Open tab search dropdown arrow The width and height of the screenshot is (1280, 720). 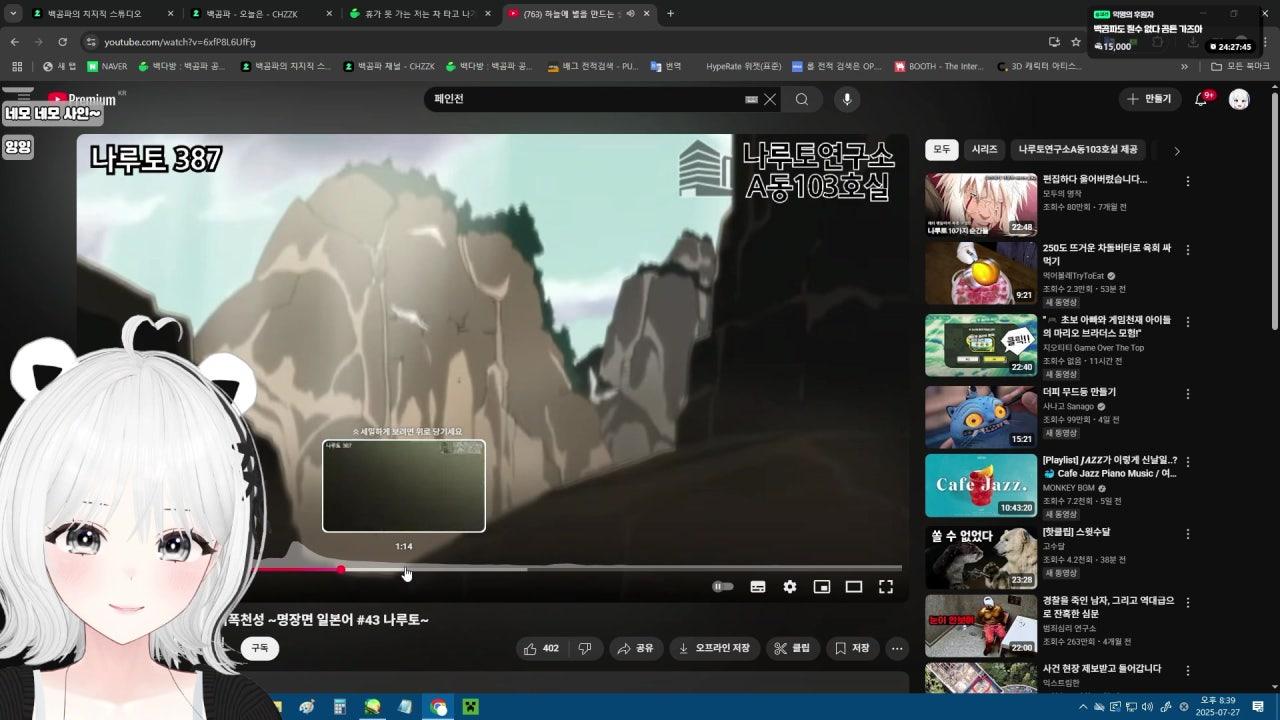[13, 14]
